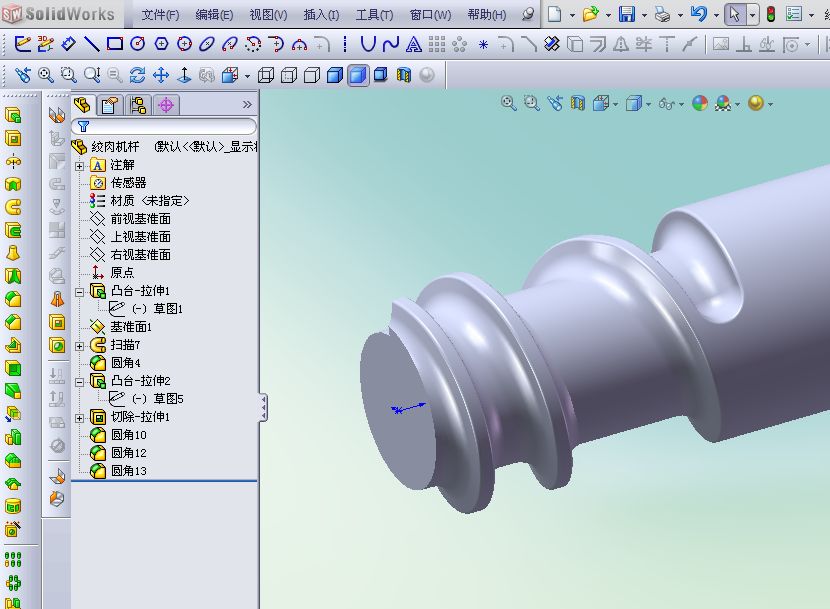This screenshot has width=830, height=609.
Task: Select the Spline sketch tool
Action: (391, 44)
